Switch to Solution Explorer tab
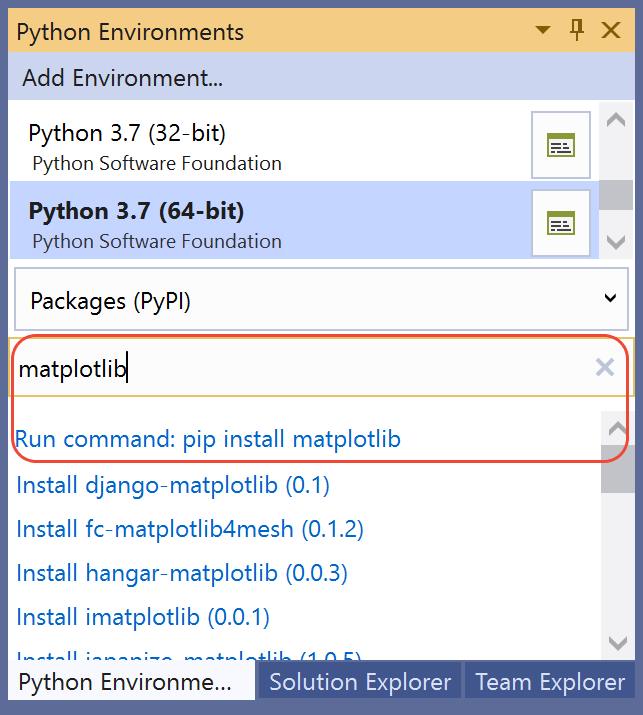 360,683
